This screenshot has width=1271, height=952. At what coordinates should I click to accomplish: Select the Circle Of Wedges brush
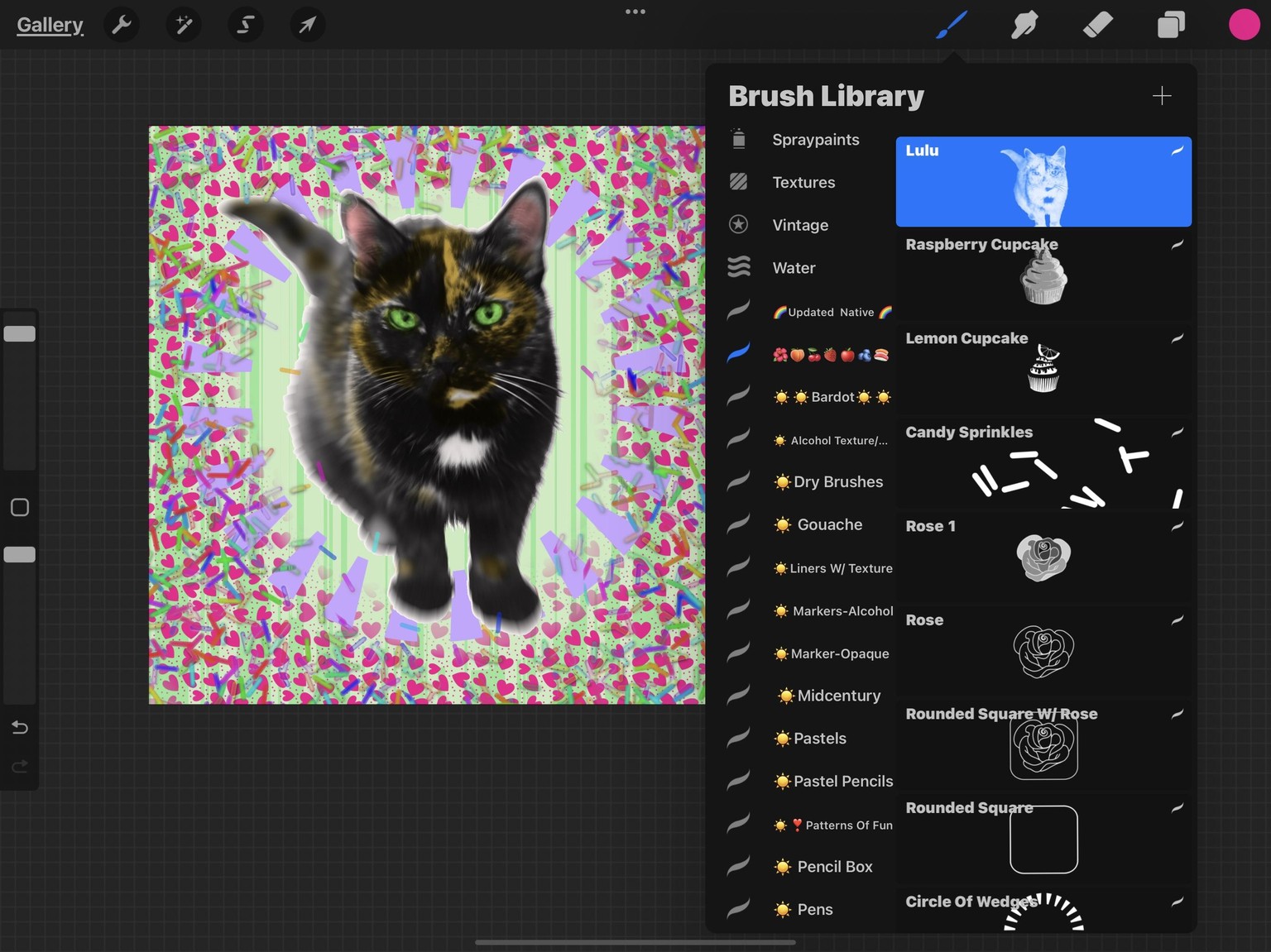pos(1043,910)
